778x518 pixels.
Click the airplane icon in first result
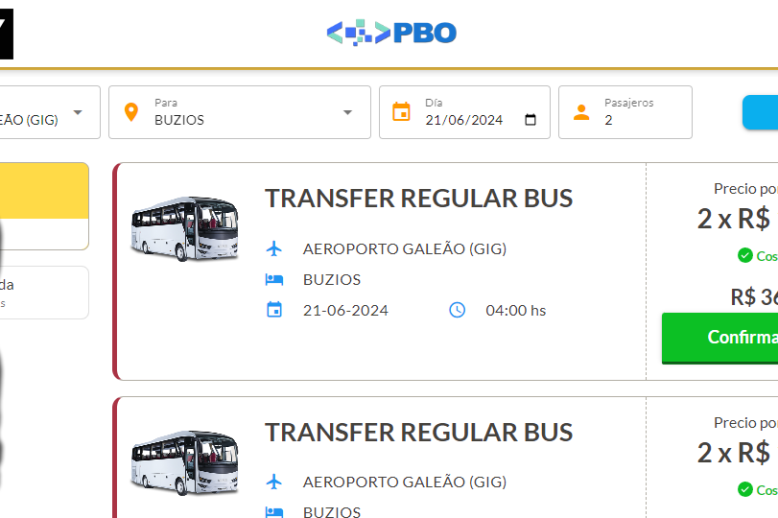pos(274,248)
